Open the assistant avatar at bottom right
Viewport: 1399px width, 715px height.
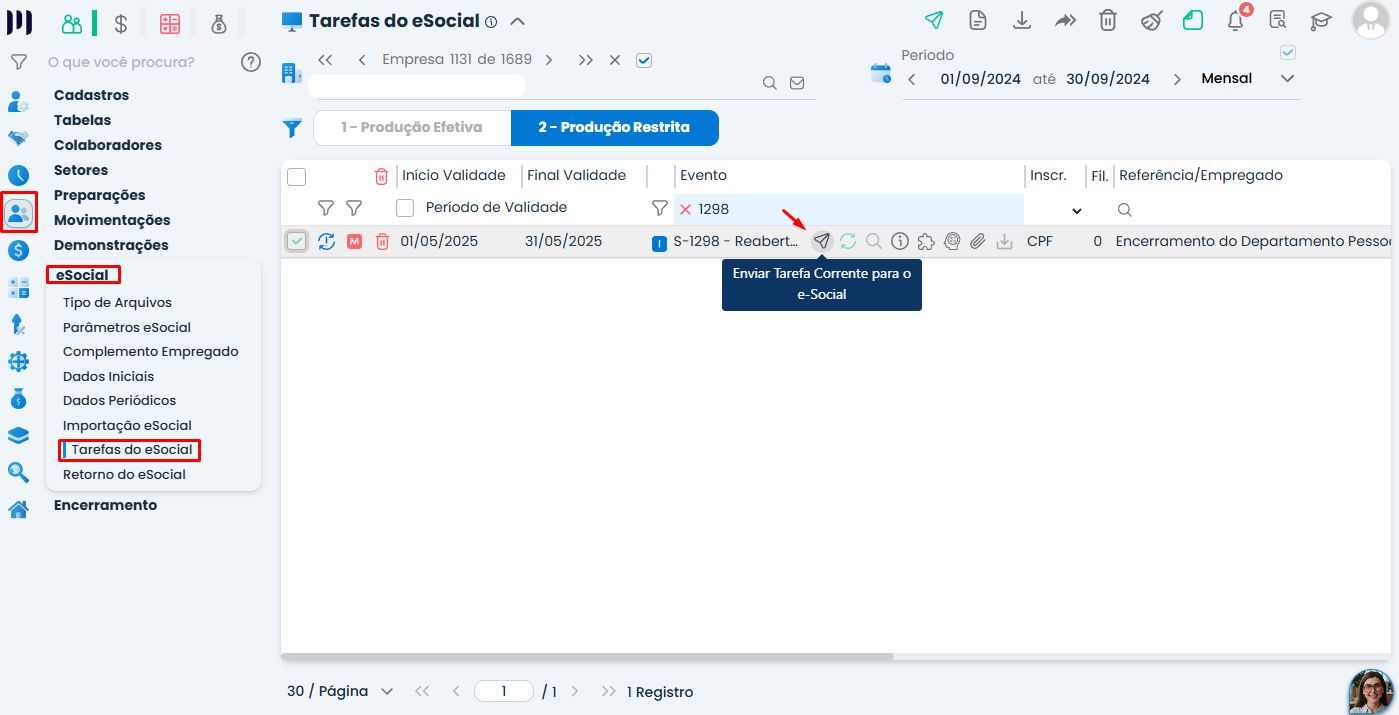tap(1370, 691)
